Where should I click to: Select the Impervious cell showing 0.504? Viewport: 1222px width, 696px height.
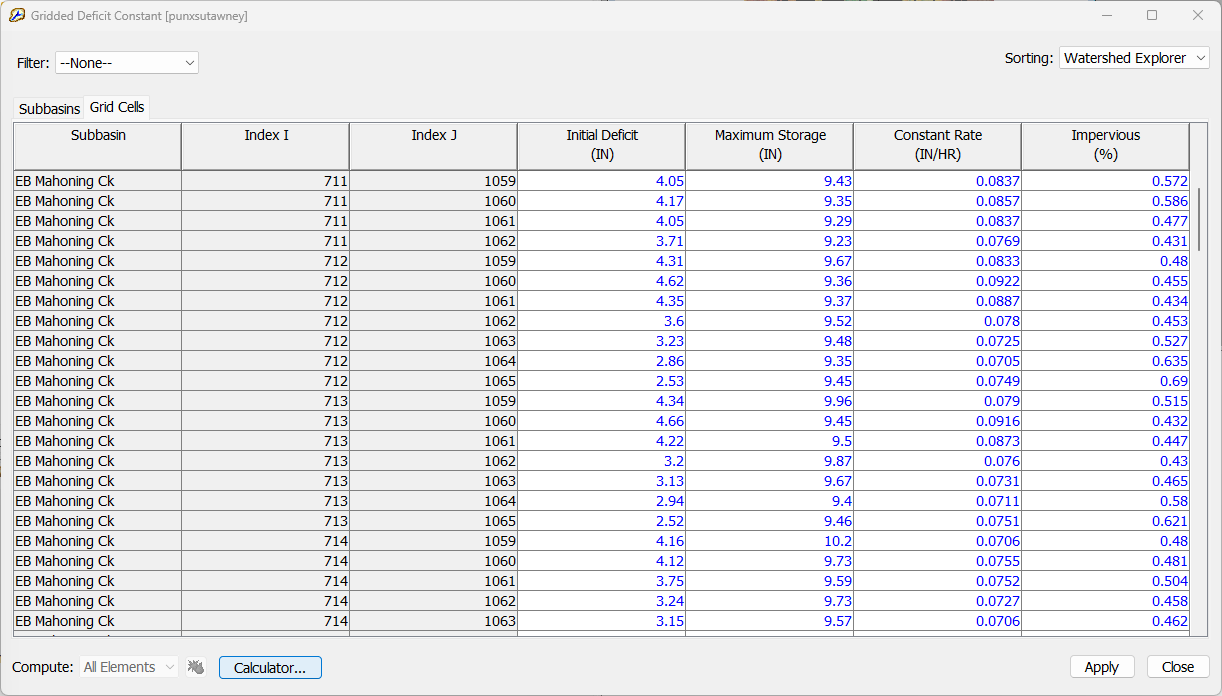(1106, 581)
